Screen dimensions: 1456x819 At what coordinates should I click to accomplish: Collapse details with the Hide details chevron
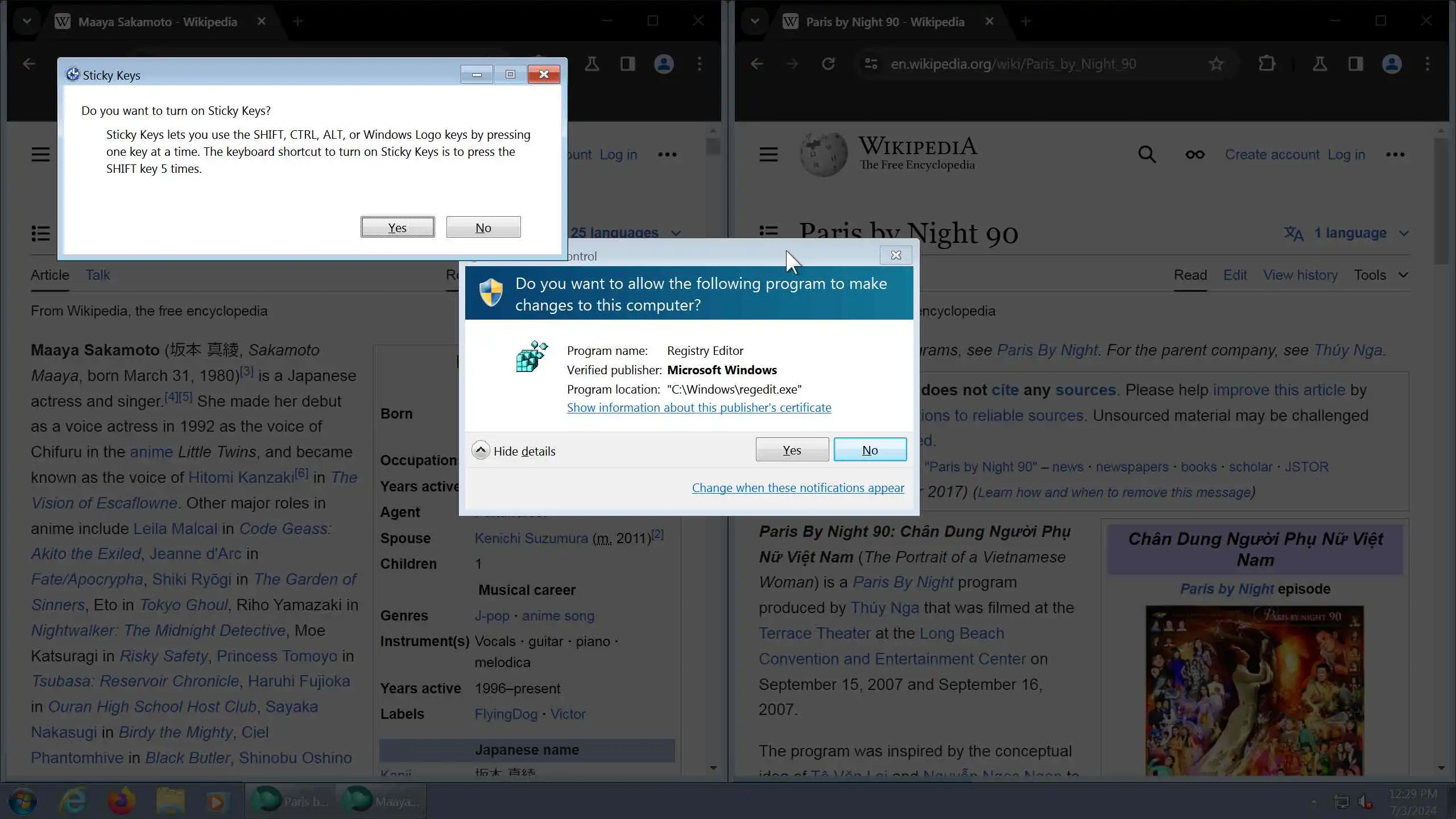pos(481,450)
